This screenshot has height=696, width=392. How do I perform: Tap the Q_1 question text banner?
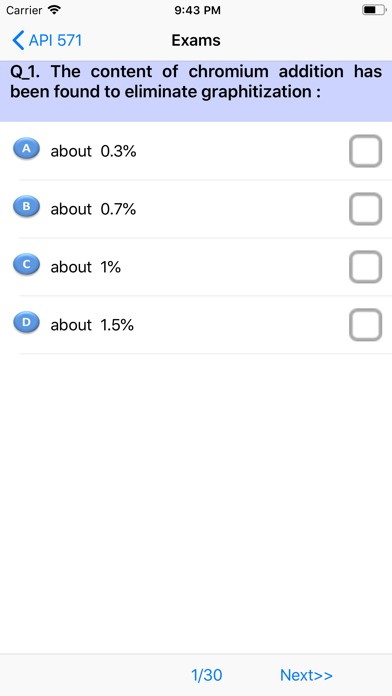pos(196,91)
